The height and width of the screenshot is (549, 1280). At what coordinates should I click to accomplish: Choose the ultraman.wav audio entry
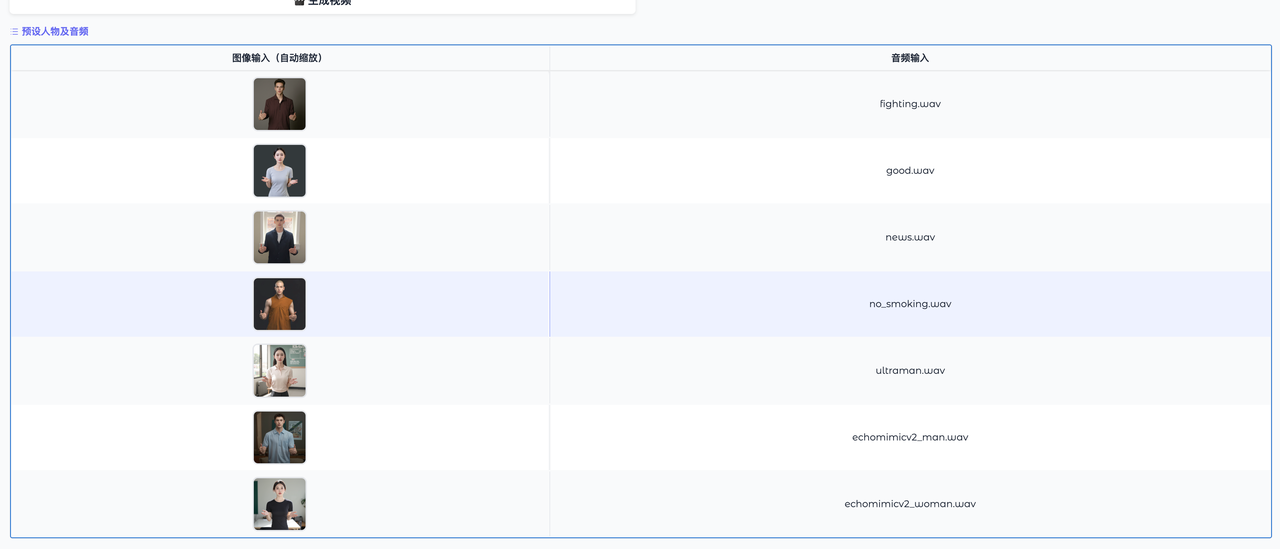[910, 371]
